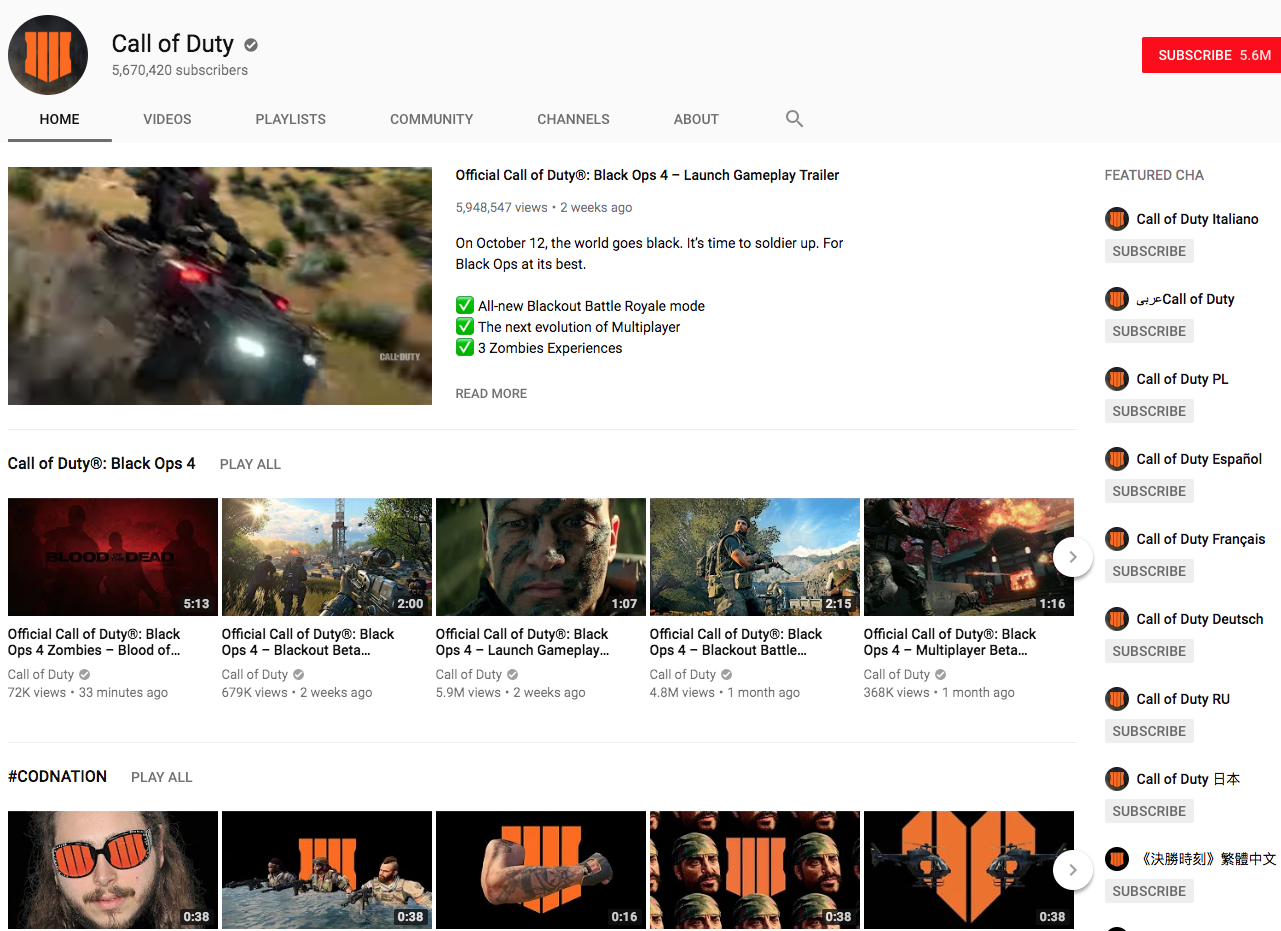Subscribe to the Arabic Call of Duty channel
Screen dimensions: 1281x931
[1149, 331]
